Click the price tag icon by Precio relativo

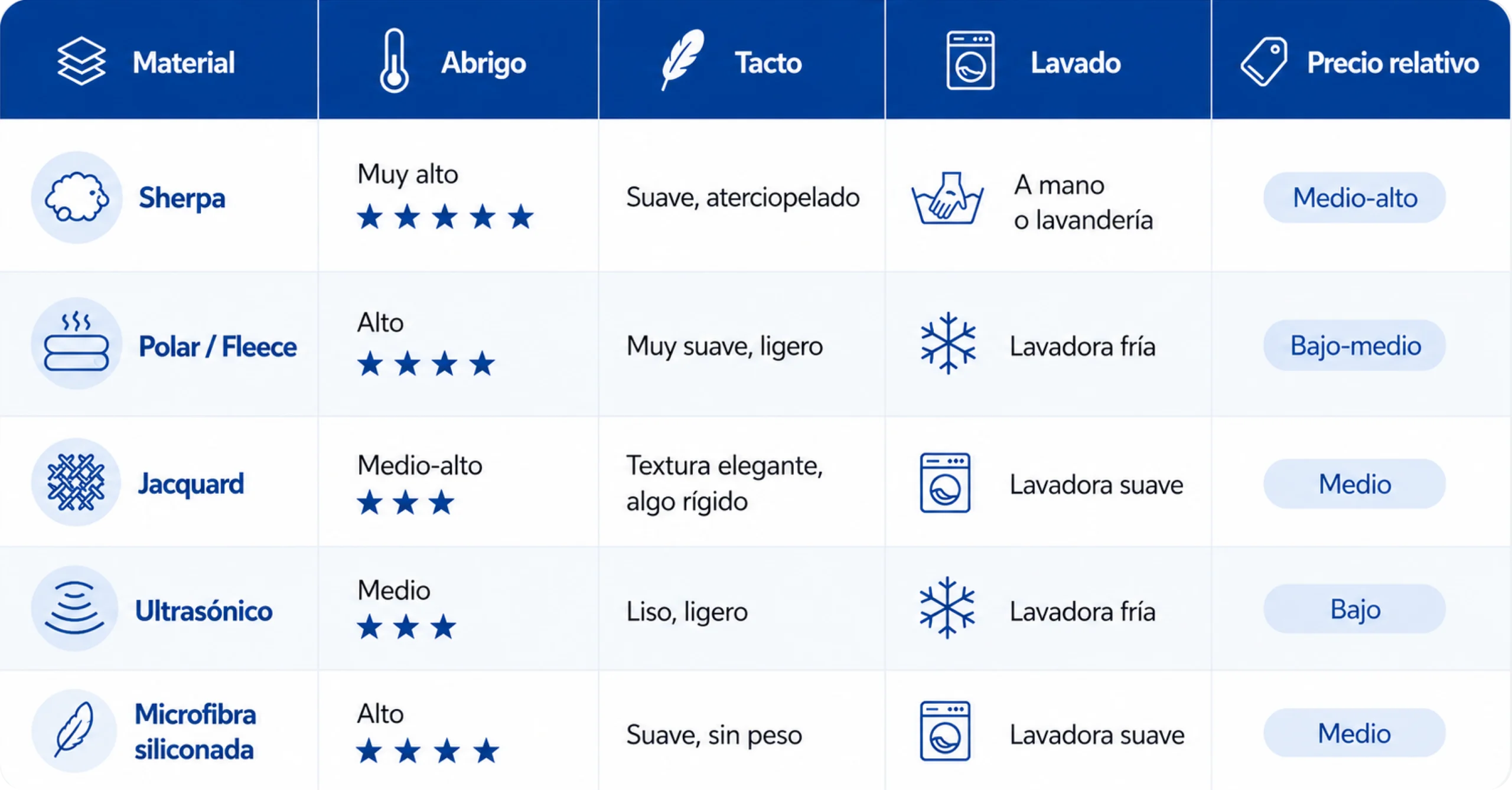coord(1263,62)
